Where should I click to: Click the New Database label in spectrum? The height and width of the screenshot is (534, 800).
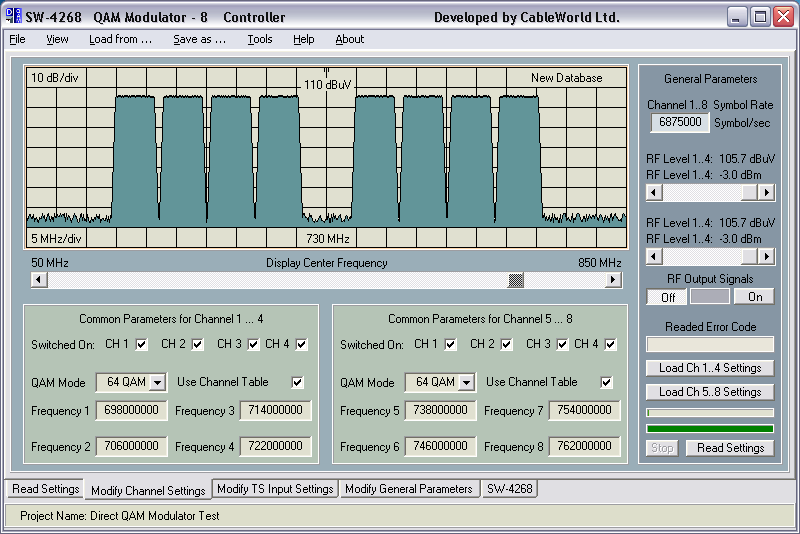[566, 78]
